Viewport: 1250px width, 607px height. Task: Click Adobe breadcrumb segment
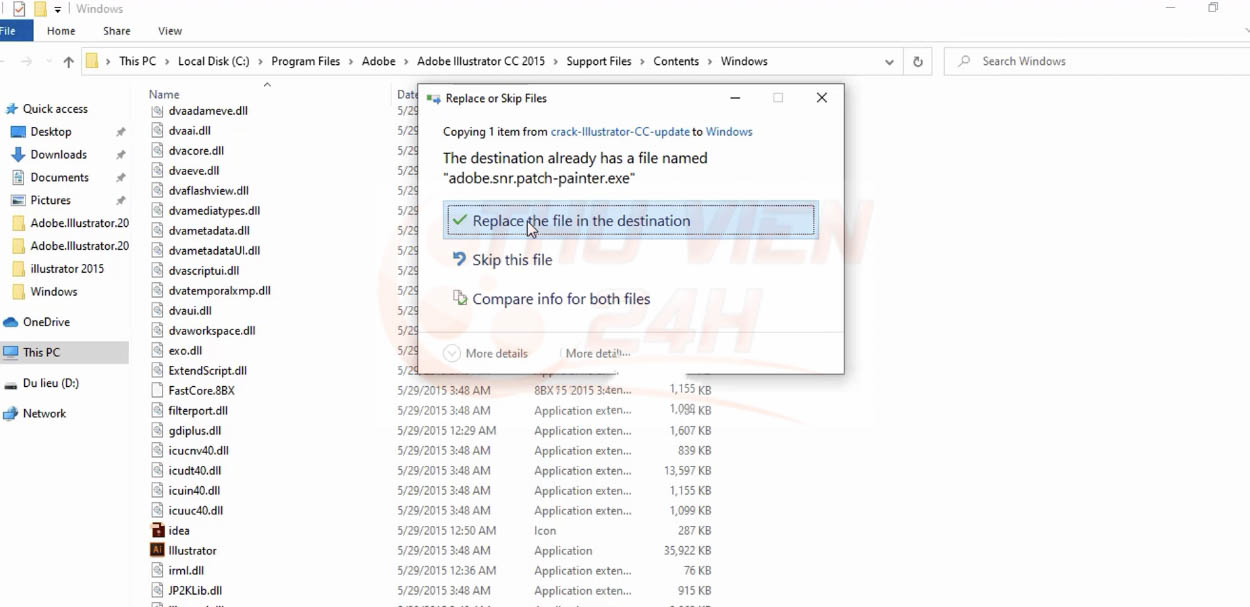(x=379, y=62)
